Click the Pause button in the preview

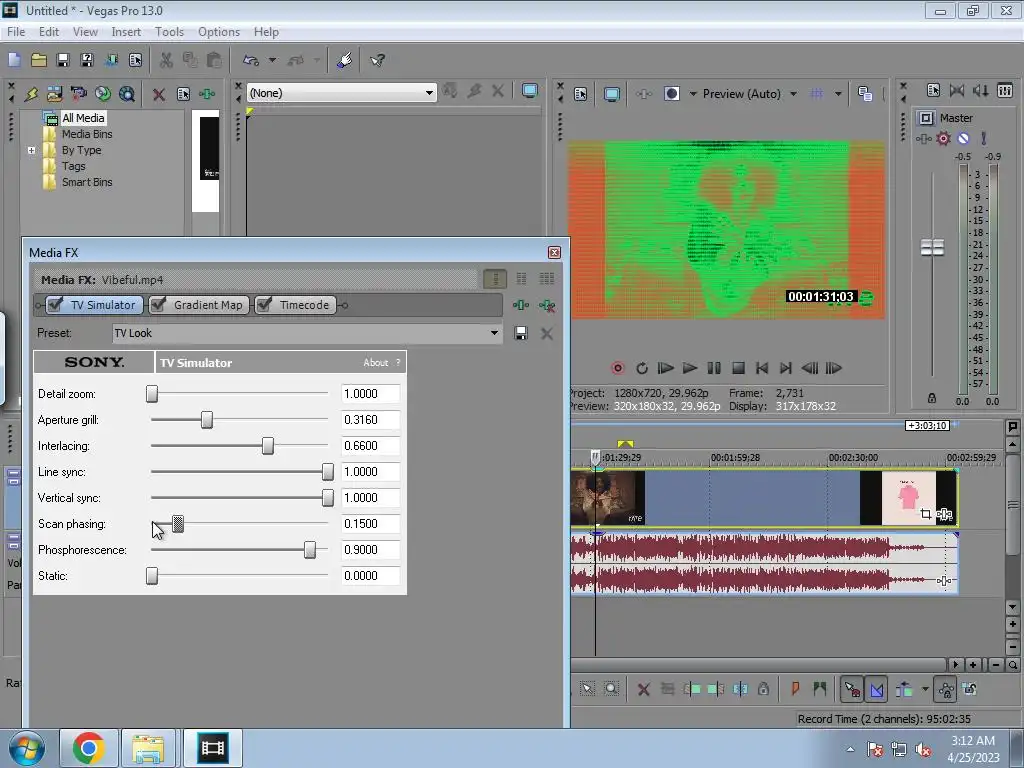[x=714, y=368]
